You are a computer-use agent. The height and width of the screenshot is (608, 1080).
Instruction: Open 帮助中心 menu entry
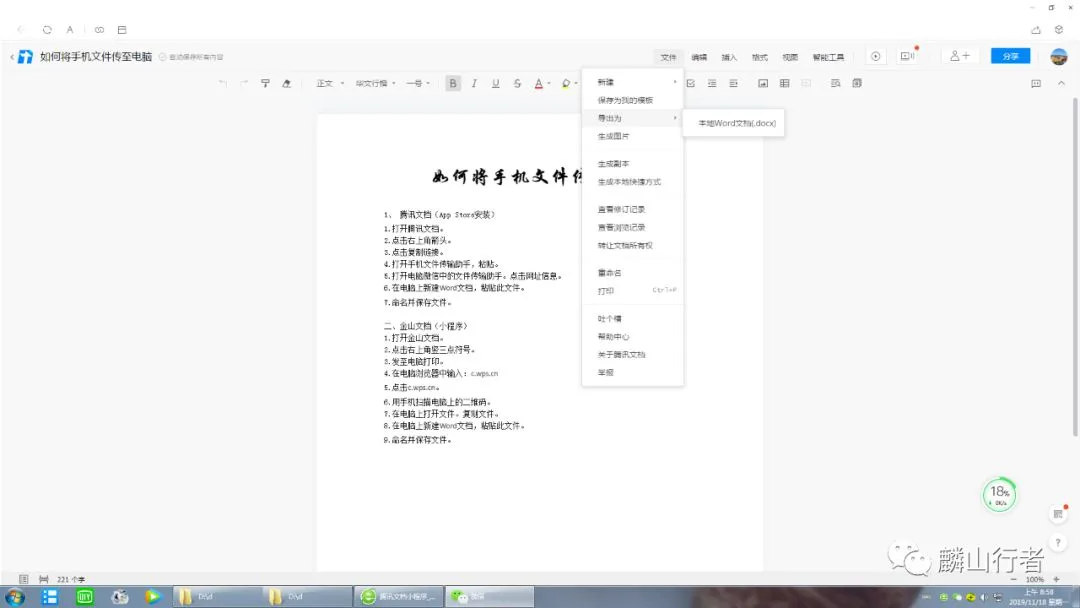[x=633, y=337]
